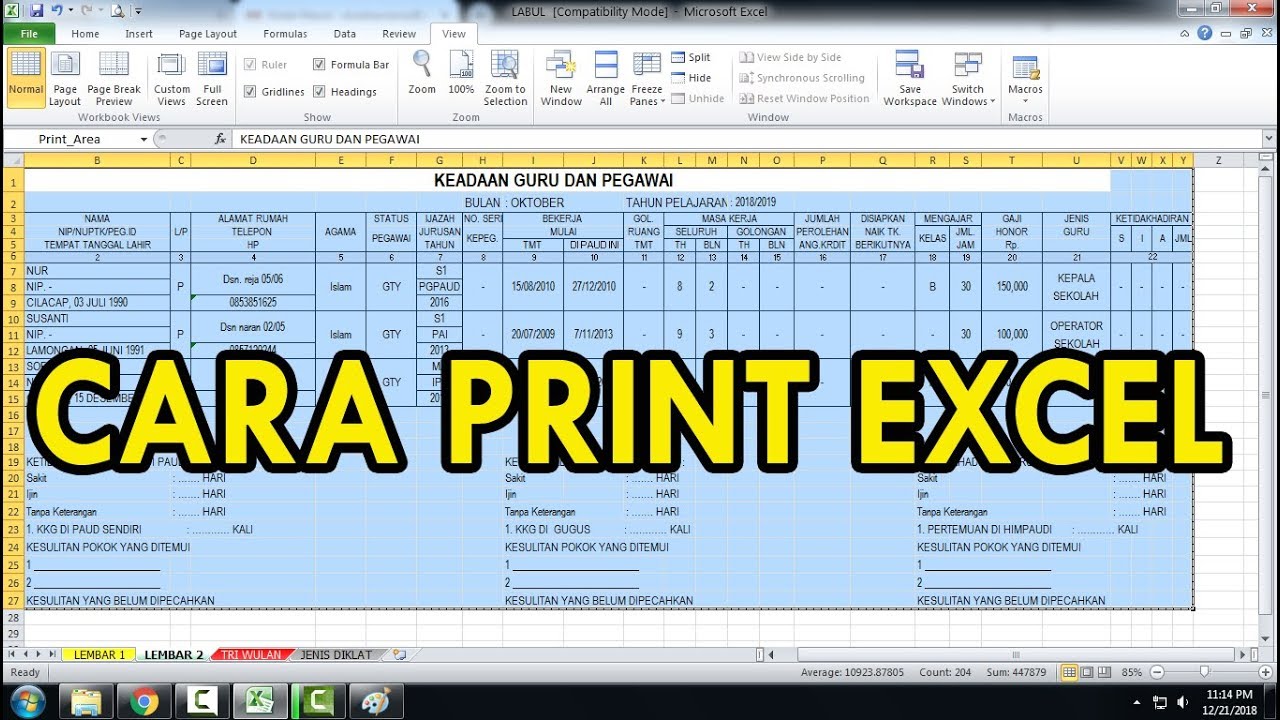Open Page Break Preview
This screenshot has height=720, width=1280.
pyautogui.click(x=114, y=78)
